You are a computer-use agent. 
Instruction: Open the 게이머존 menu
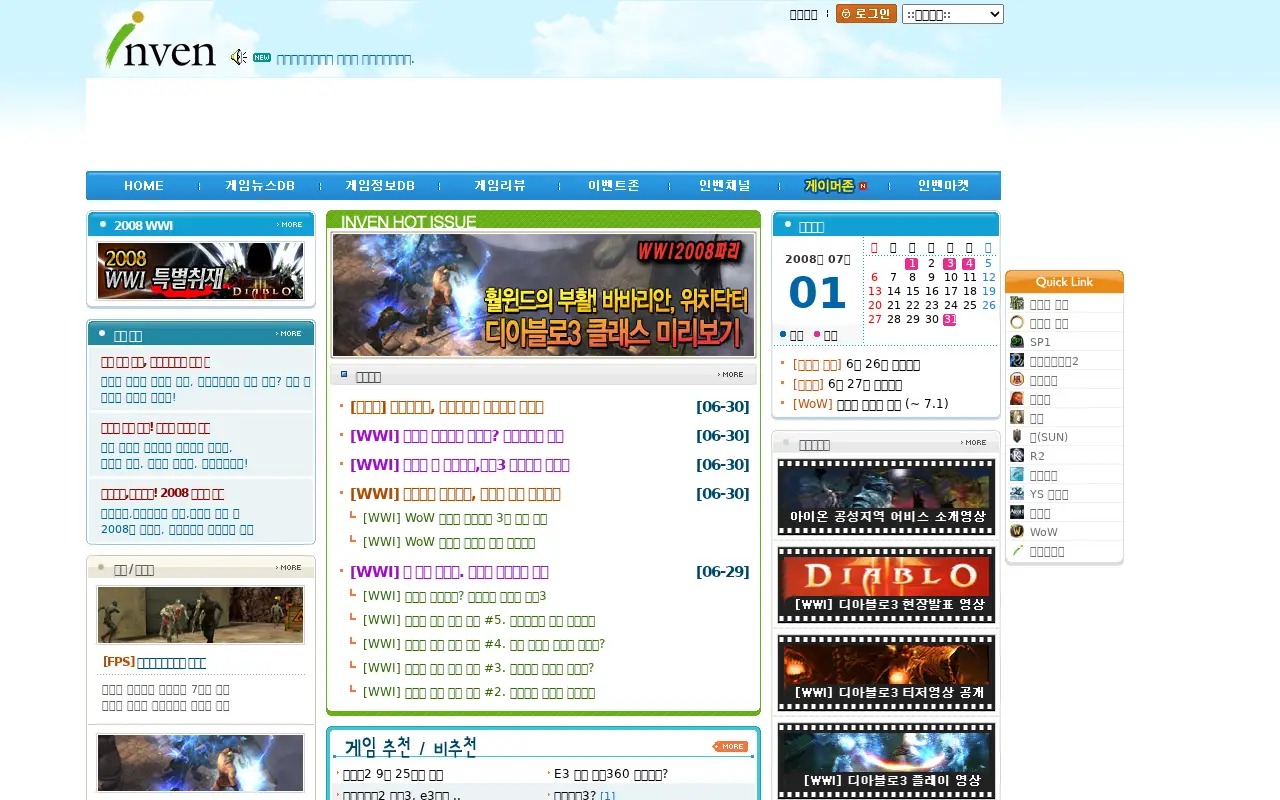[x=835, y=186]
